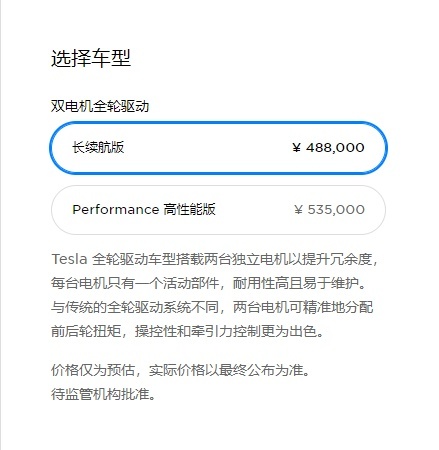Select the 长续航版 model option
Image resolution: width=439 pixels, height=450 pixels.
click(x=218, y=148)
